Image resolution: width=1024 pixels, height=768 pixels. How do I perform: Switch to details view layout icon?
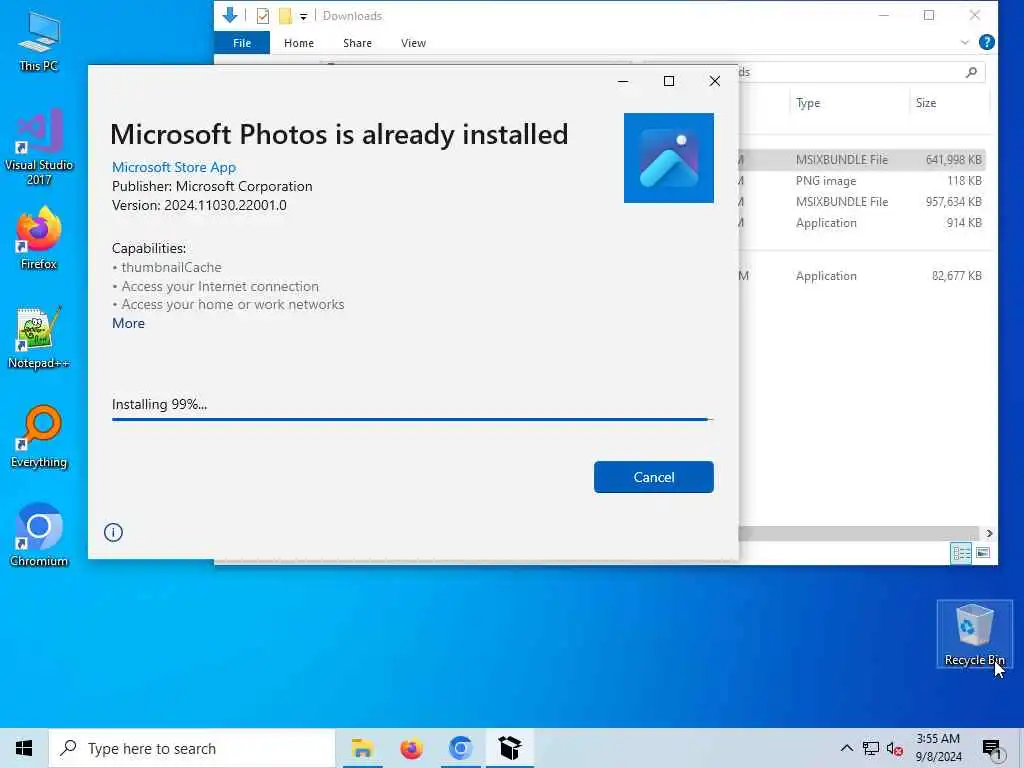(961, 553)
